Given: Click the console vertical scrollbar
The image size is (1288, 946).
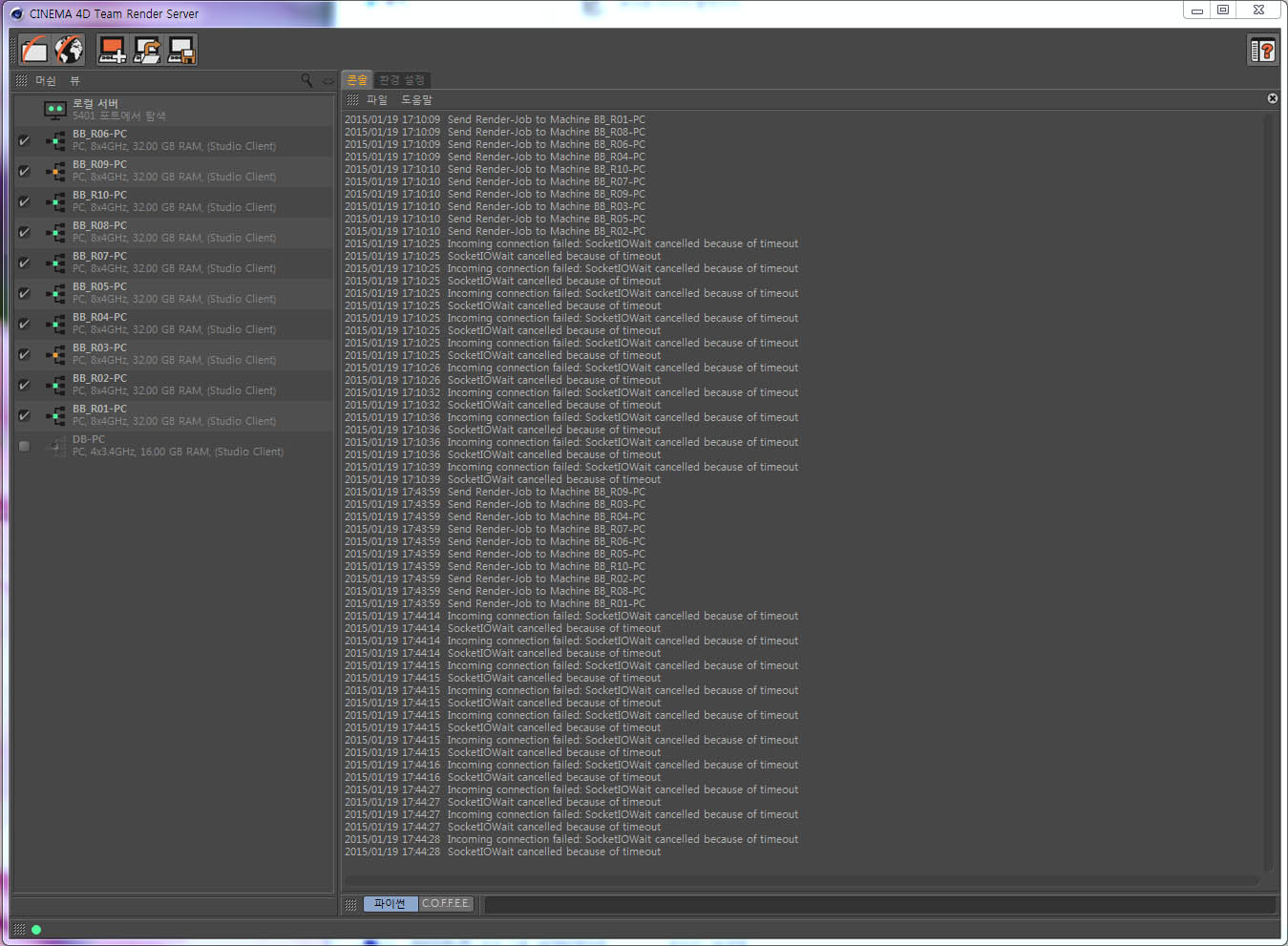Looking at the screenshot, I should click(1269, 492).
